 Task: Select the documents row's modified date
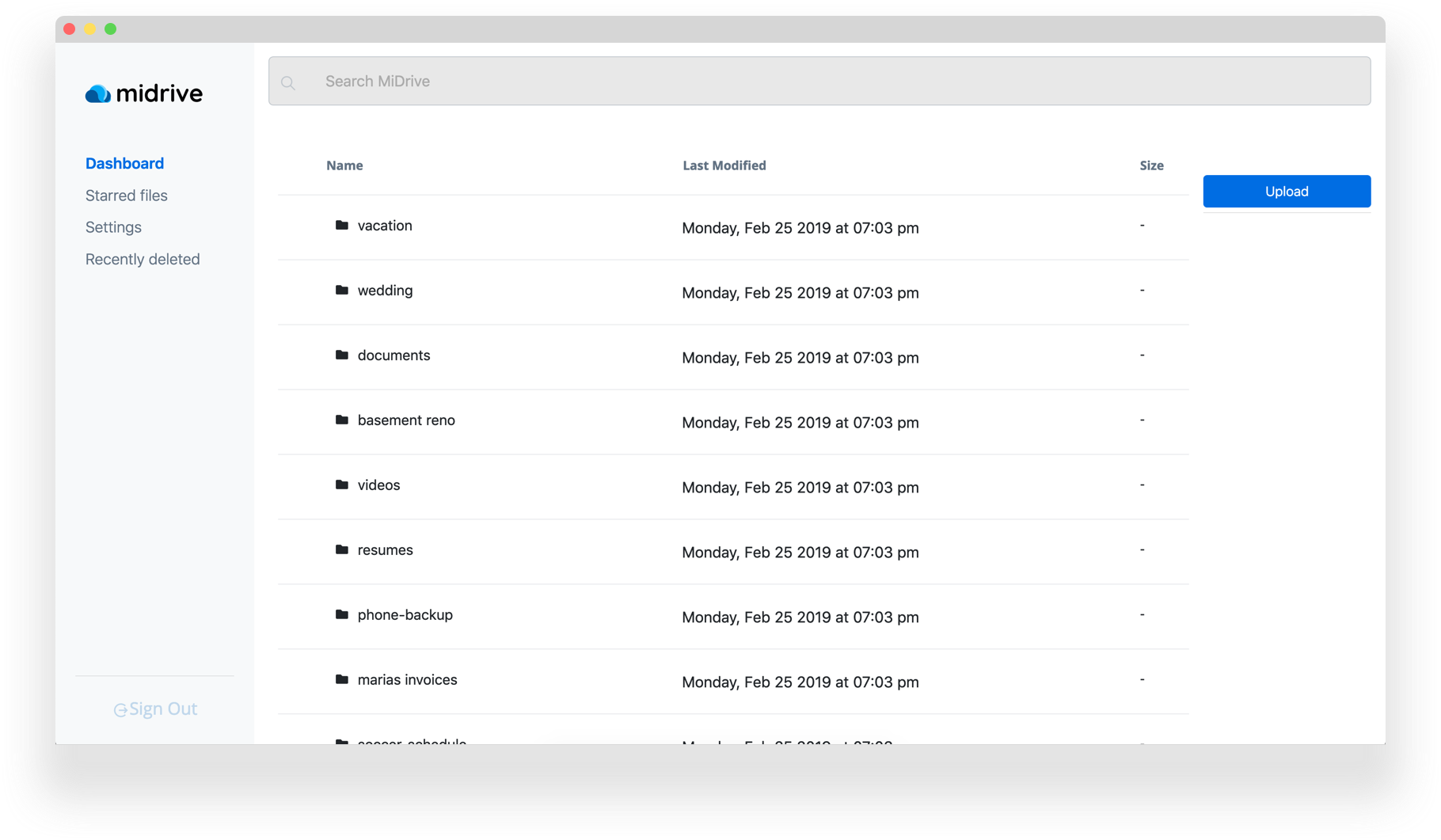click(800, 358)
